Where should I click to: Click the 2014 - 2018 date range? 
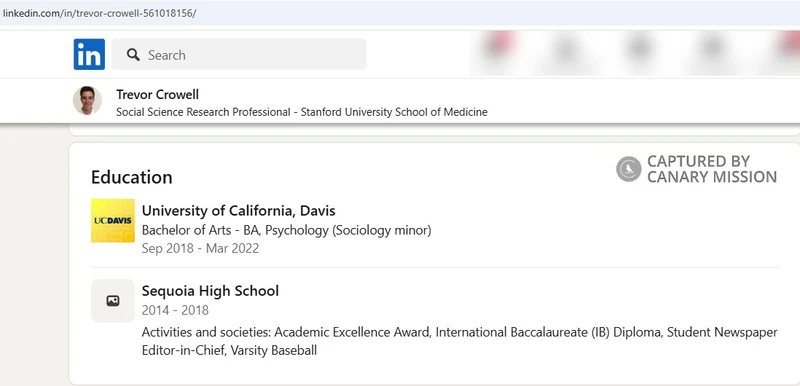click(x=175, y=310)
